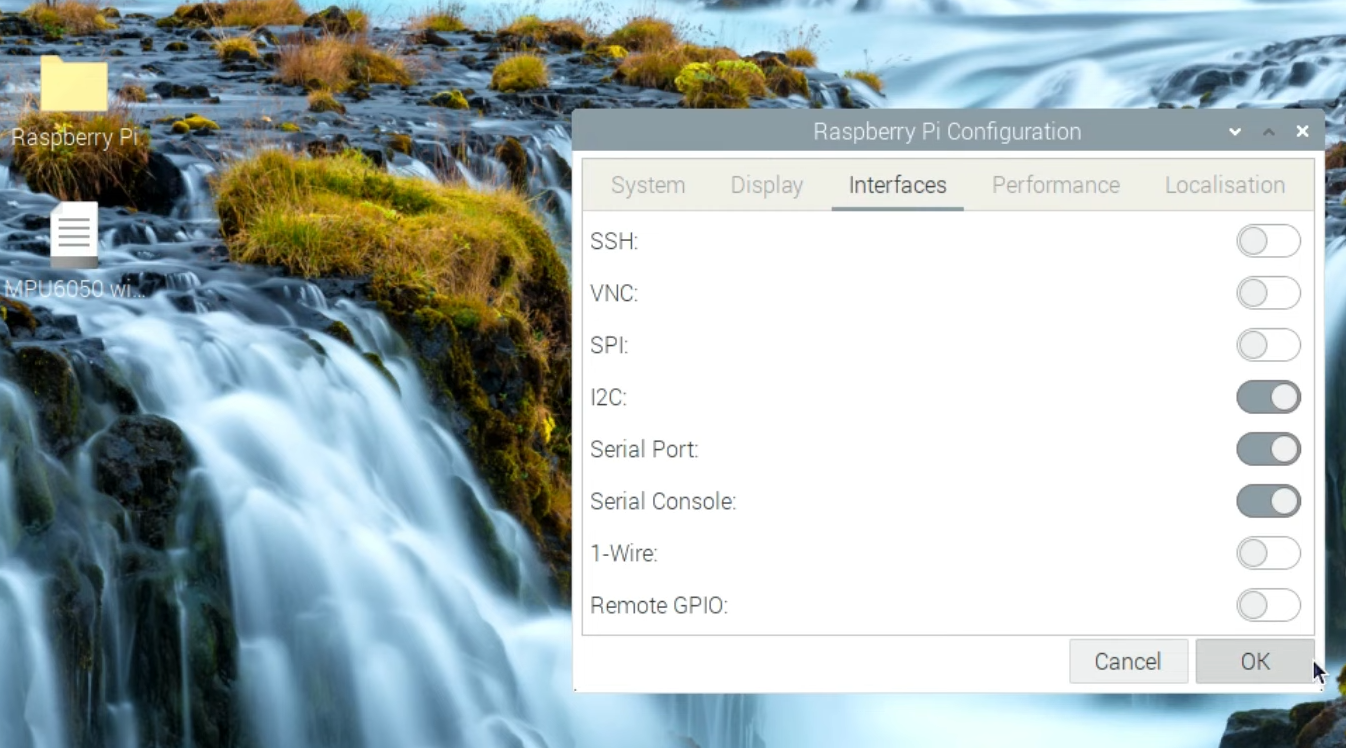Enable the SSH interface toggle
The image size is (1346, 748).
tap(1268, 241)
